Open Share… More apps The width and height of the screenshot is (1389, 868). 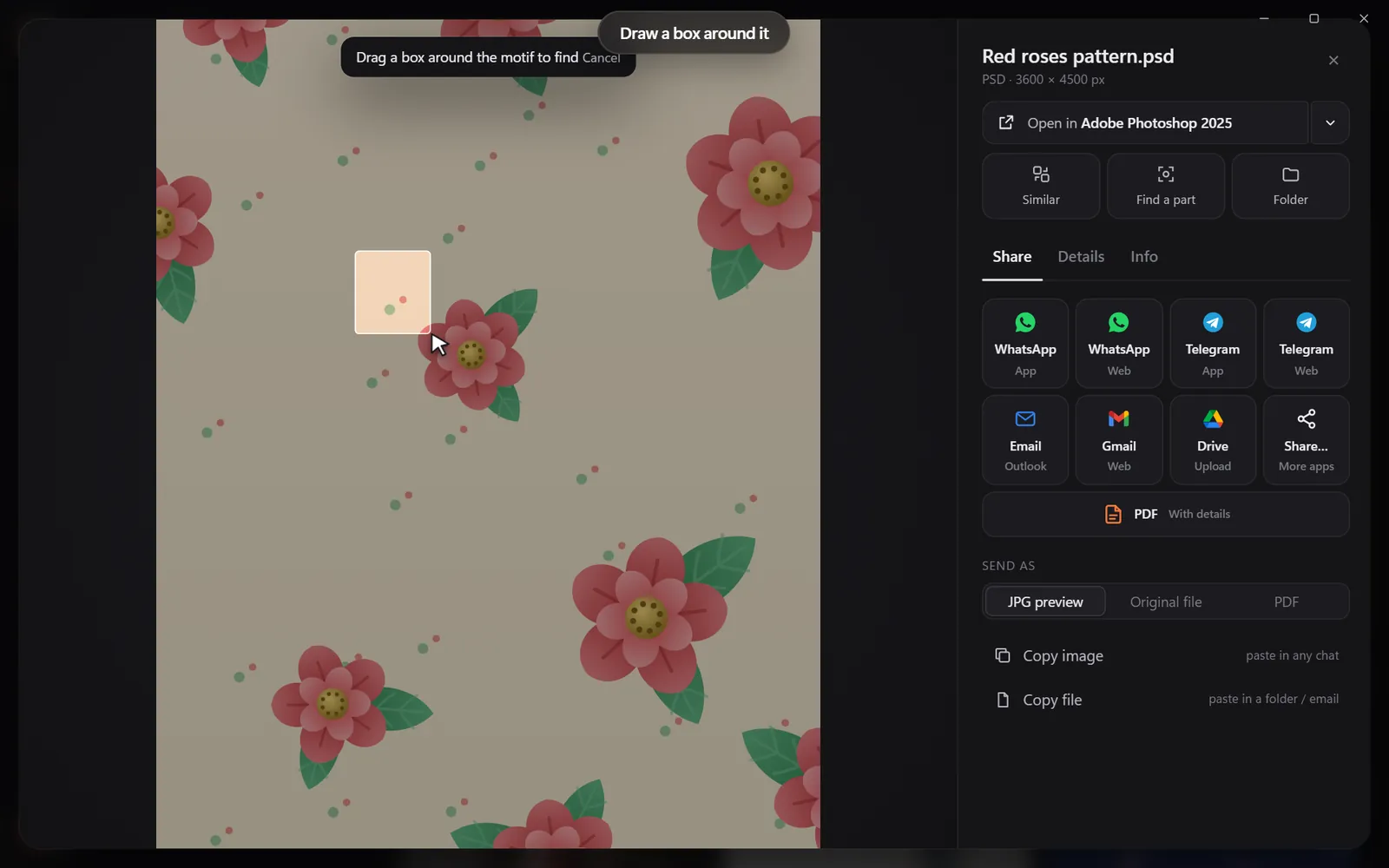pyautogui.click(x=1307, y=440)
